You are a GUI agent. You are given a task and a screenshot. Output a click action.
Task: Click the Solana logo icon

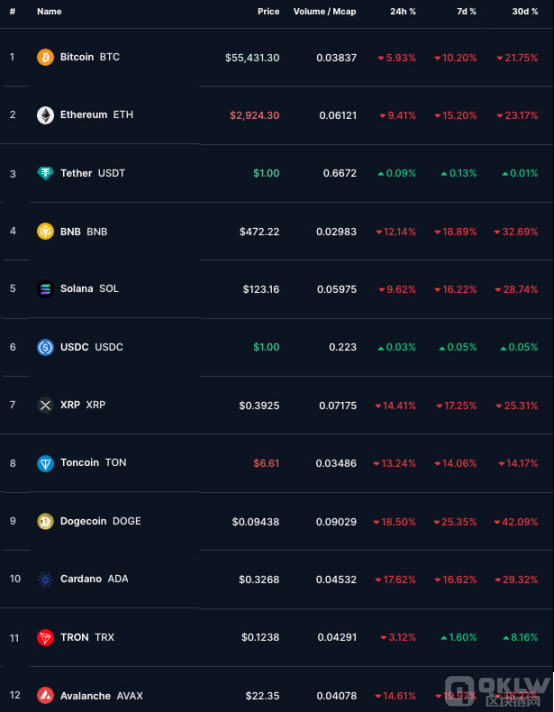click(45, 289)
